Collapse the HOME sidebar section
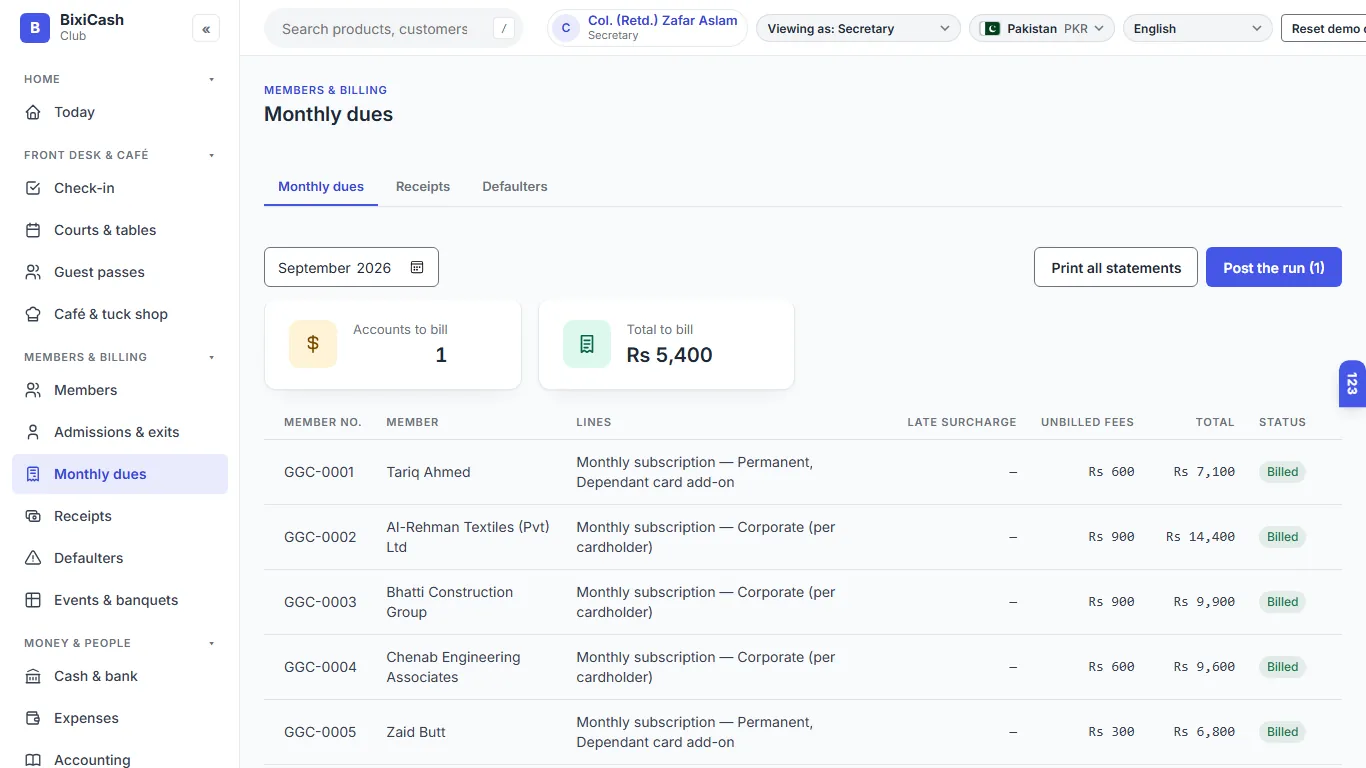1366x768 pixels. pyautogui.click(x=211, y=79)
